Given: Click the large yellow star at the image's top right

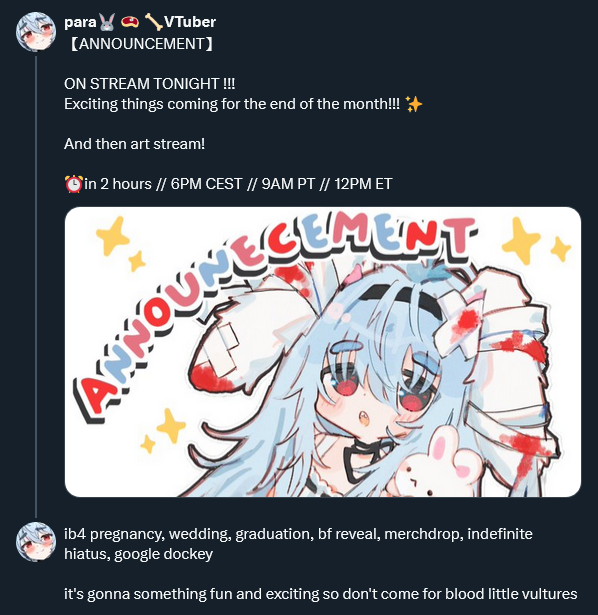Looking at the screenshot, I should pos(521,241).
